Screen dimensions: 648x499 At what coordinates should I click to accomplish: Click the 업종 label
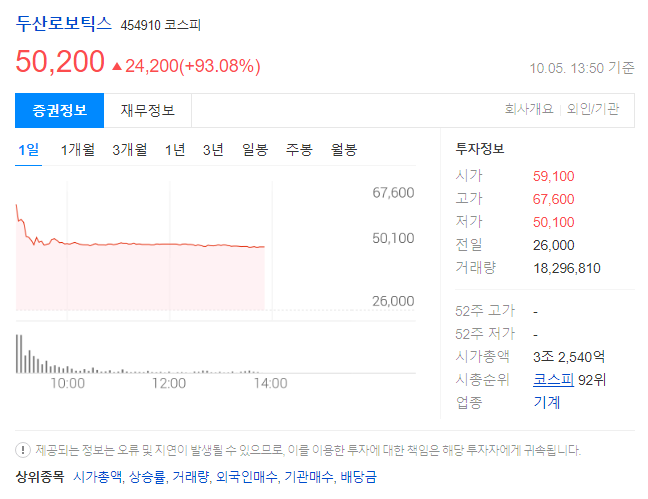(x=469, y=402)
